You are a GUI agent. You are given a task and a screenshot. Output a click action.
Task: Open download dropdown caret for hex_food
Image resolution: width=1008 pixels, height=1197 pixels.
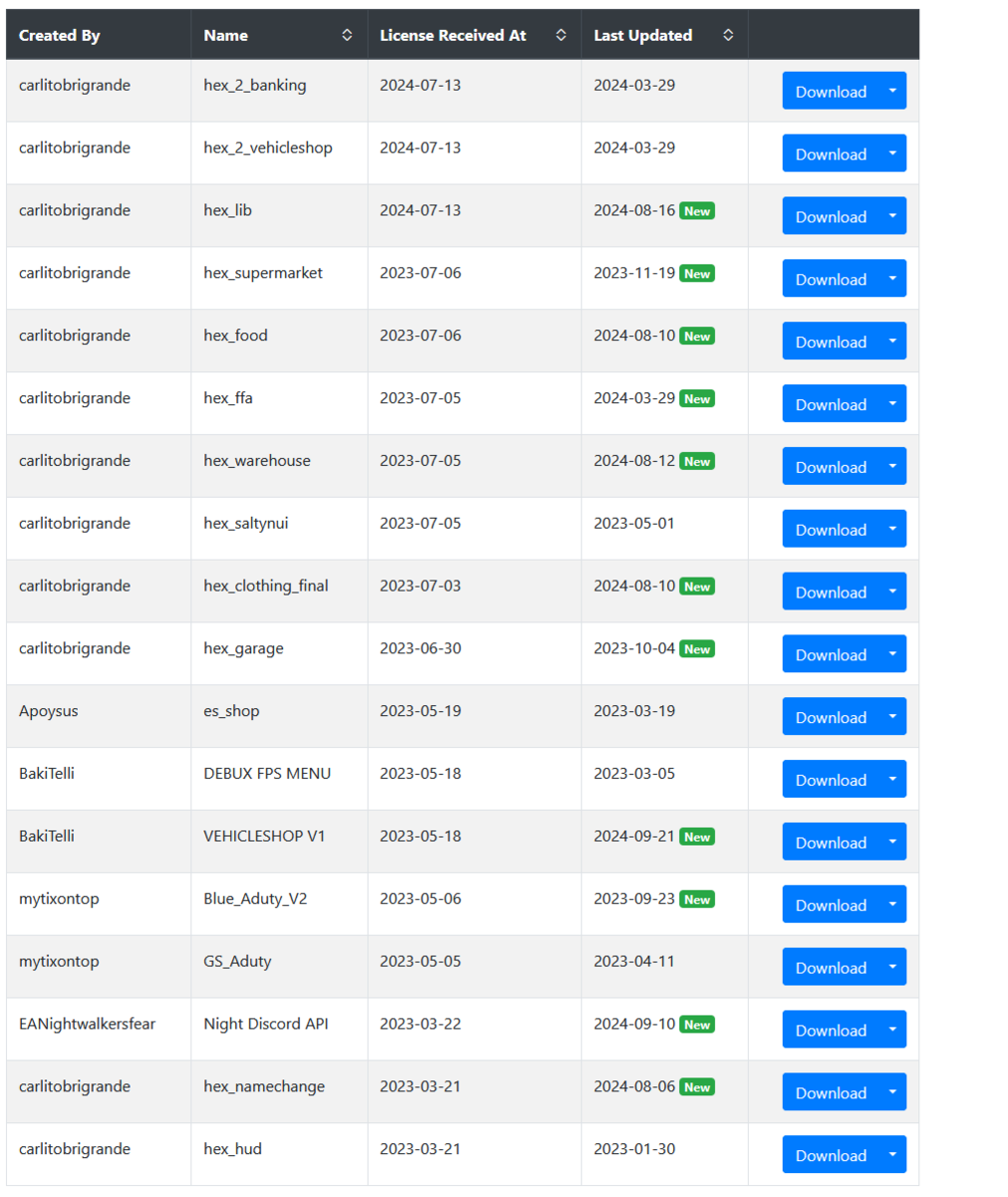tap(892, 341)
